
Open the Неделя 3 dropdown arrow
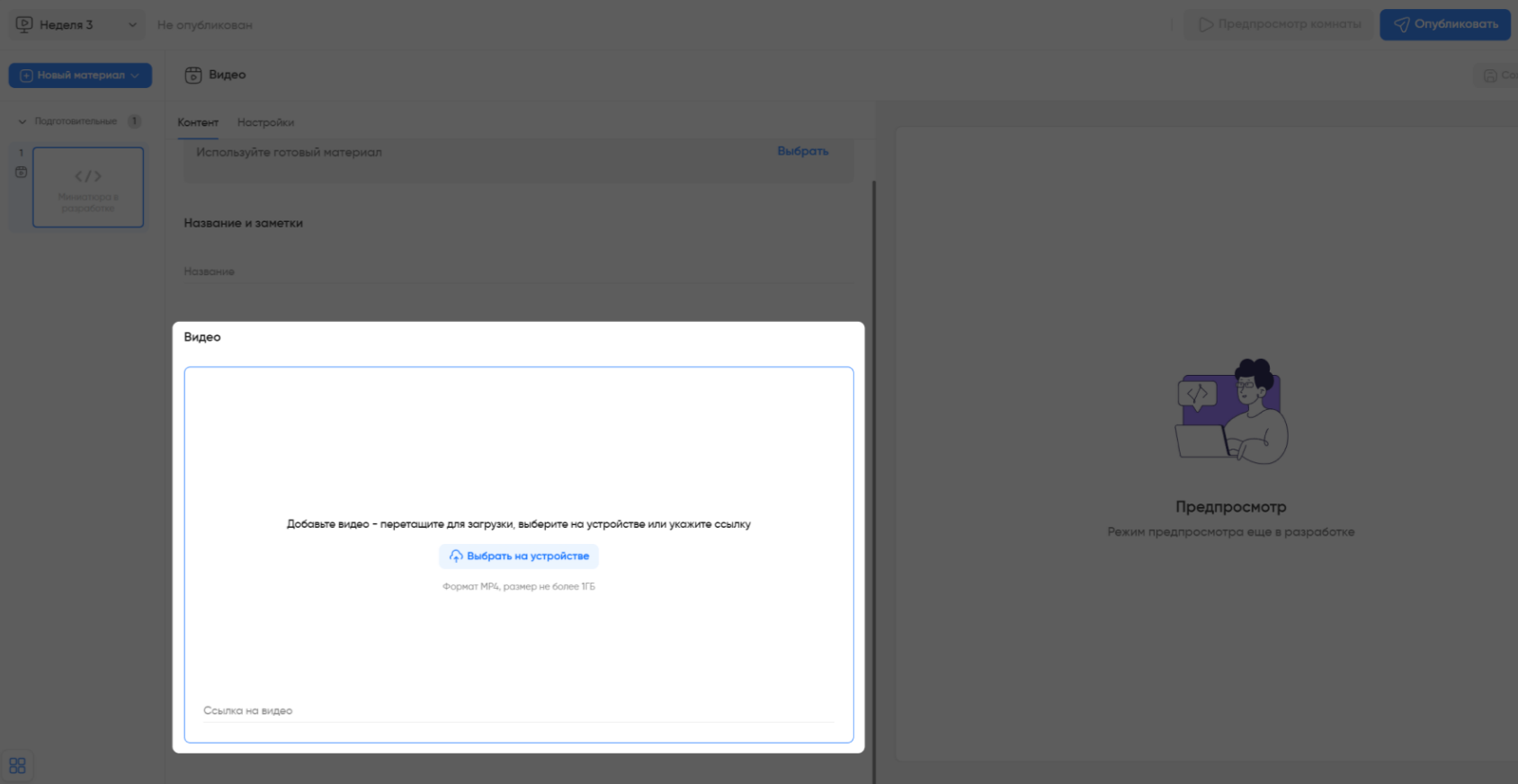tap(132, 25)
